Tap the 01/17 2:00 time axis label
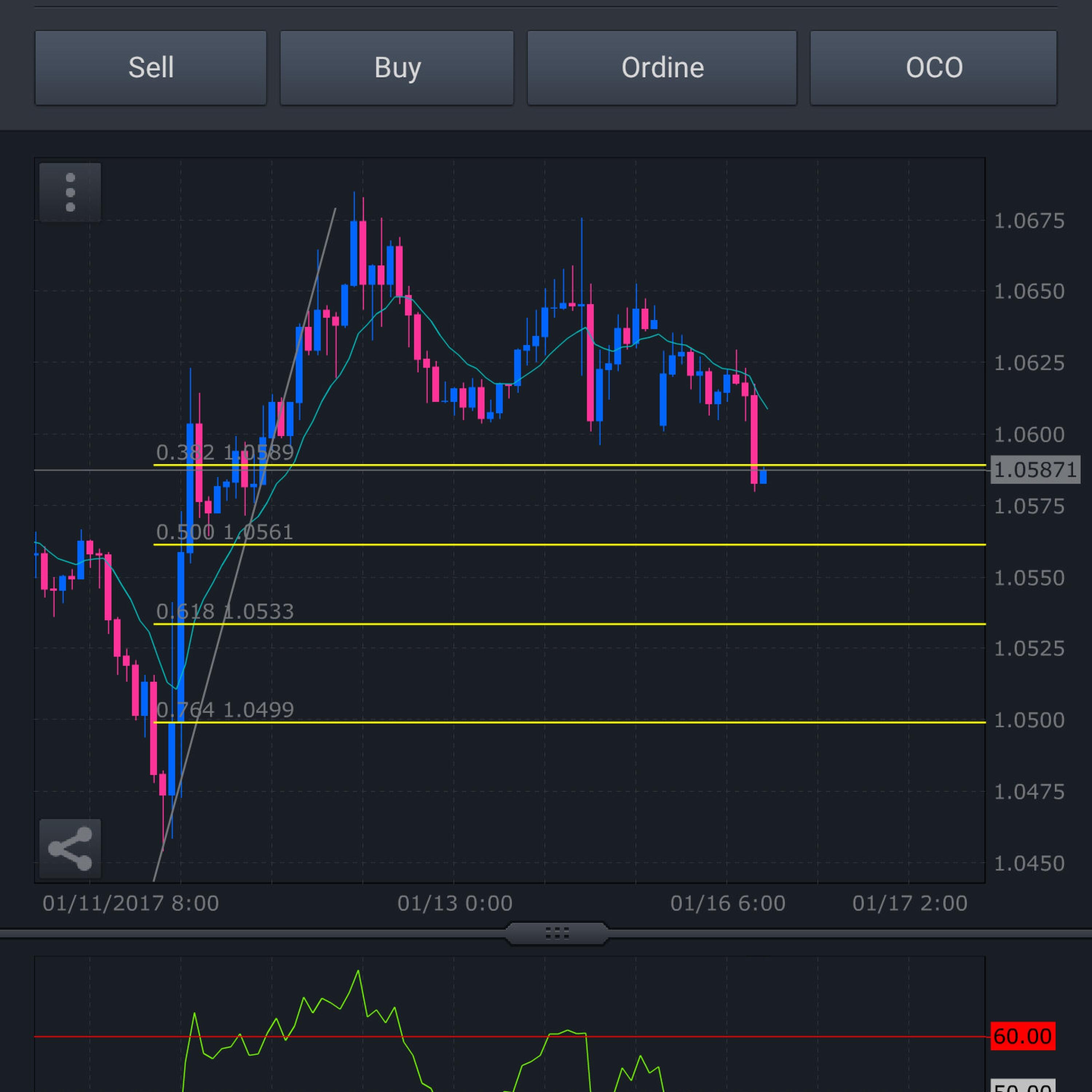This screenshot has width=1092, height=1092. 909,903
